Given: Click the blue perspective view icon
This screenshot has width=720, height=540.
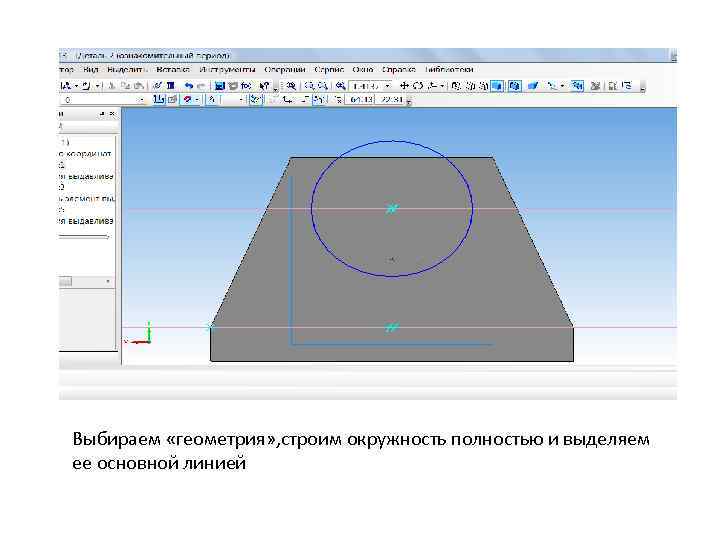Looking at the screenshot, I should tap(533, 86).
